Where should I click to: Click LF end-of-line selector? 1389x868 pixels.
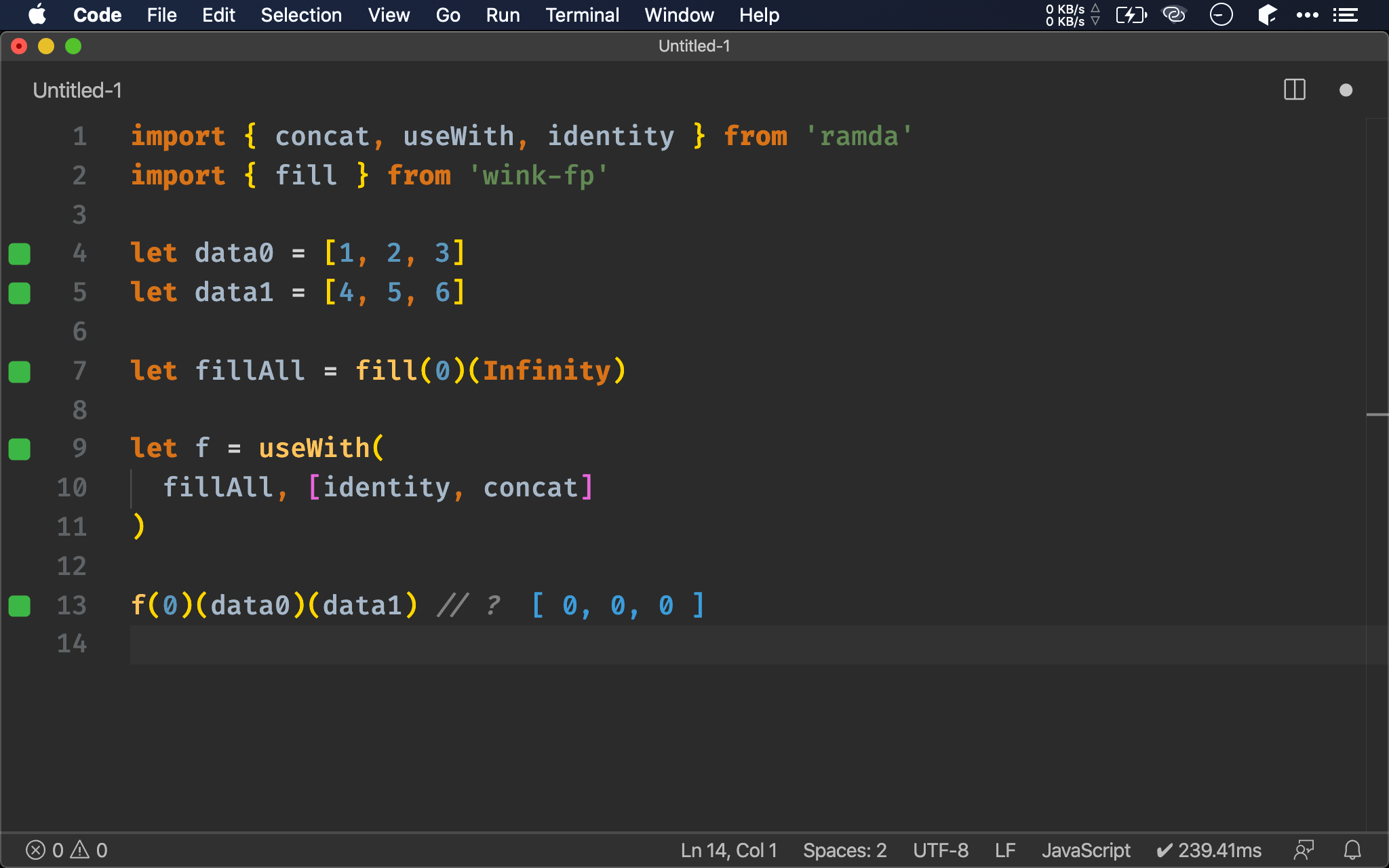pyautogui.click(x=1005, y=850)
